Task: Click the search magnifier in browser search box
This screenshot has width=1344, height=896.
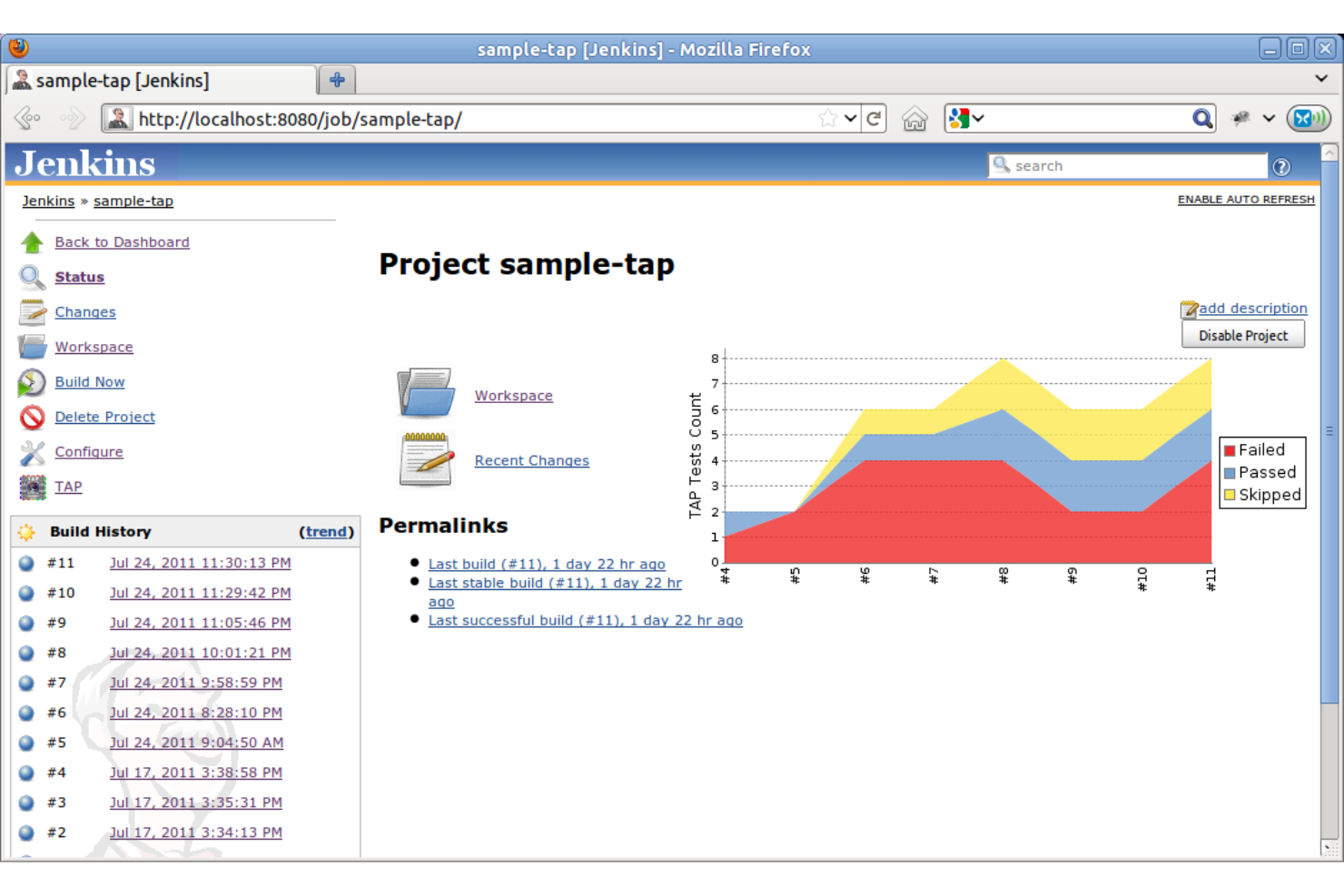Action: pyautogui.click(x=1201, y=119)
